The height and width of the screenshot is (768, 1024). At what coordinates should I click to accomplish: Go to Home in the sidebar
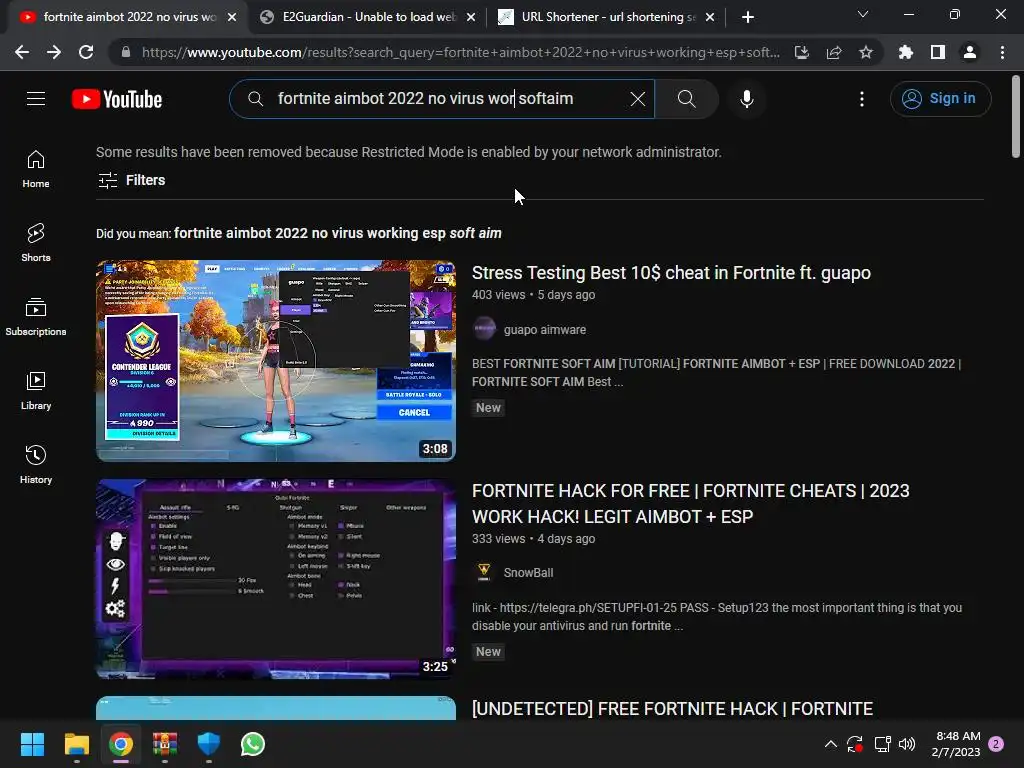coord(36,168)
